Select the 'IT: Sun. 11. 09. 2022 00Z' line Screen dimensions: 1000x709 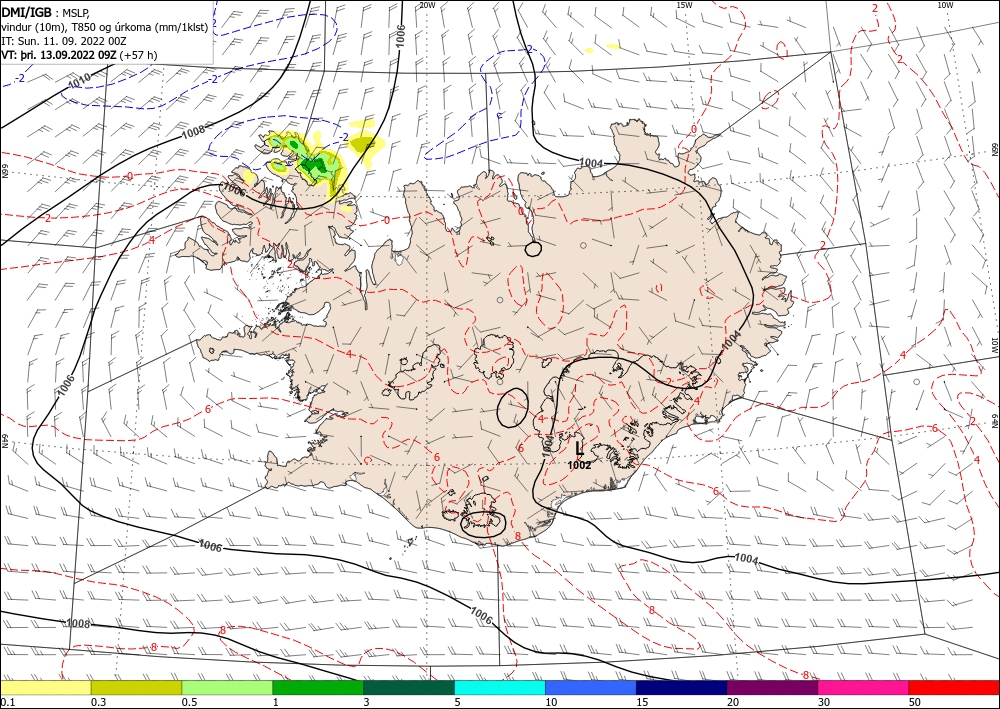coord(64,41)
